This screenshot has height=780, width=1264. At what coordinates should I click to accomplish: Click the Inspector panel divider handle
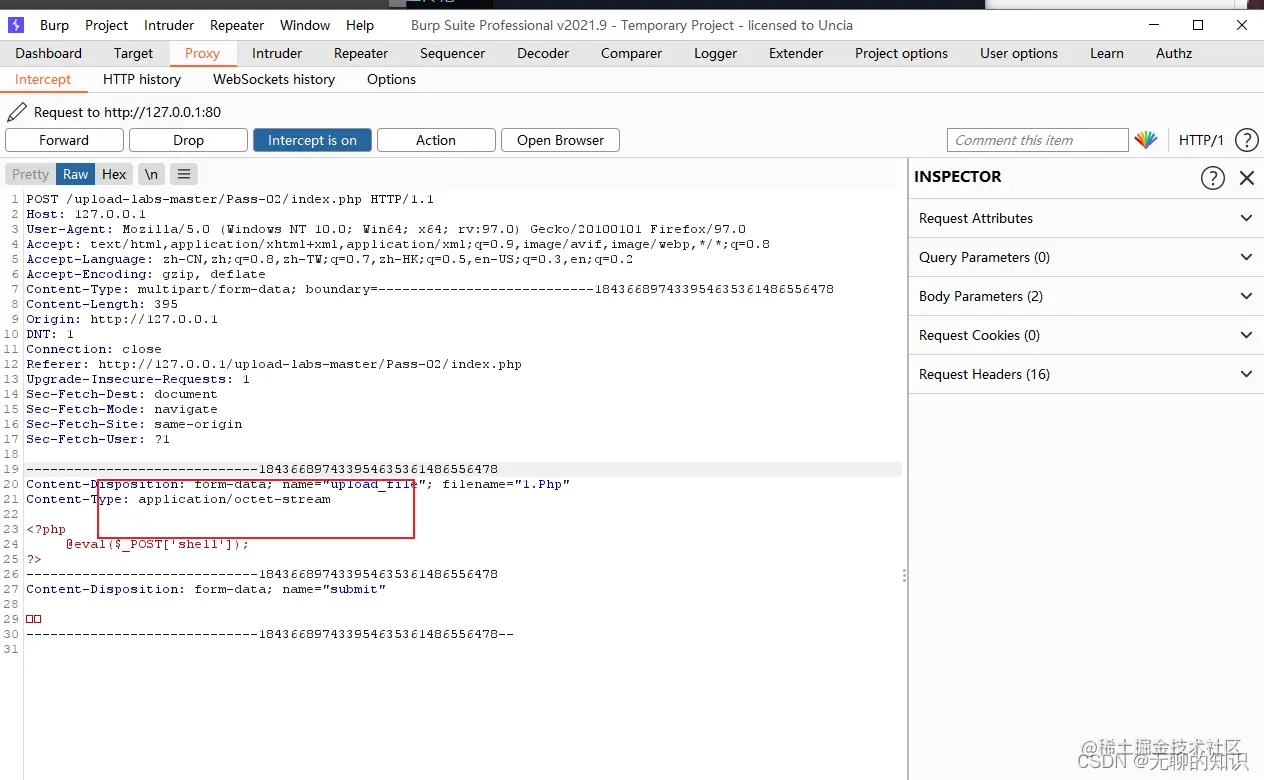click(x=904, y=575)
